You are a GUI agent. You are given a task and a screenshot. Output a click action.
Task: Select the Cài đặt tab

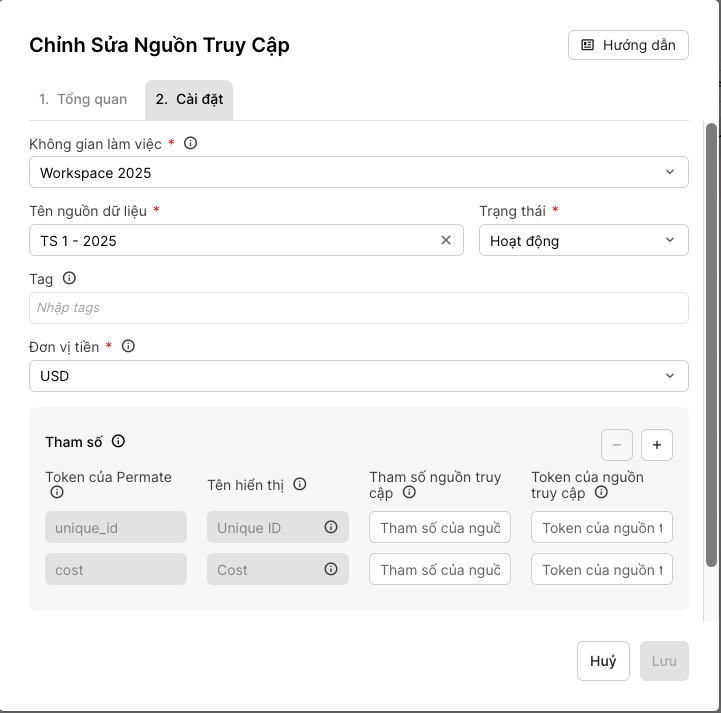189,99
